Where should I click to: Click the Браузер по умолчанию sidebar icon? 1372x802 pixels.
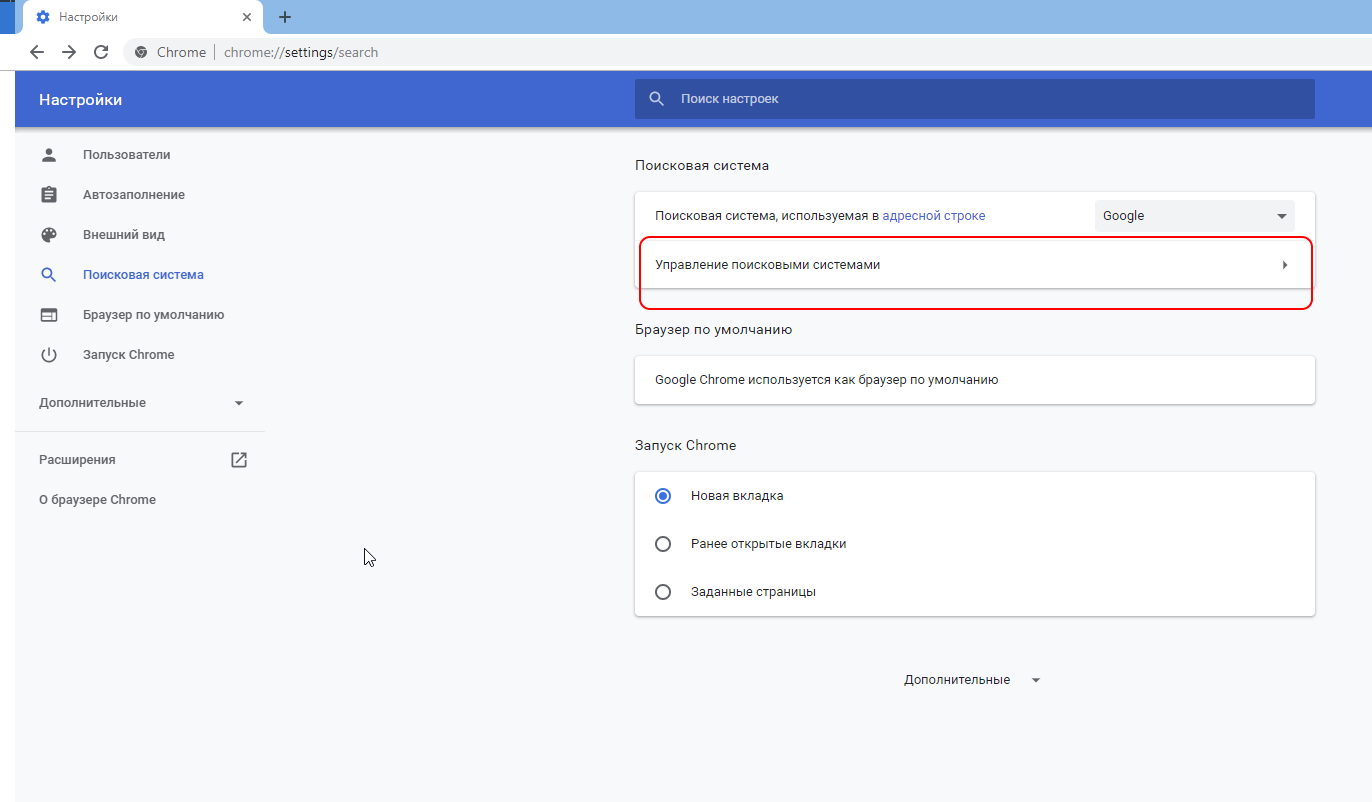click(x=49, y=314)
